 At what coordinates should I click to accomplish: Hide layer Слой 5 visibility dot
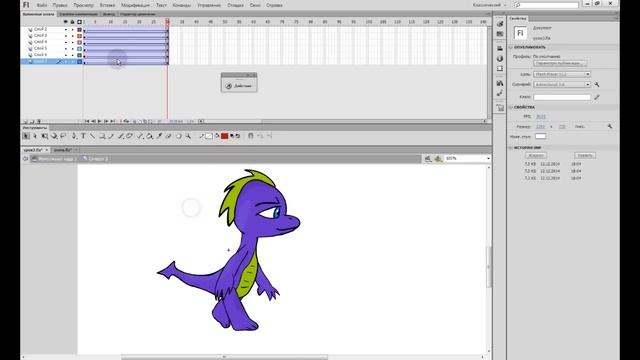(66, 49)
